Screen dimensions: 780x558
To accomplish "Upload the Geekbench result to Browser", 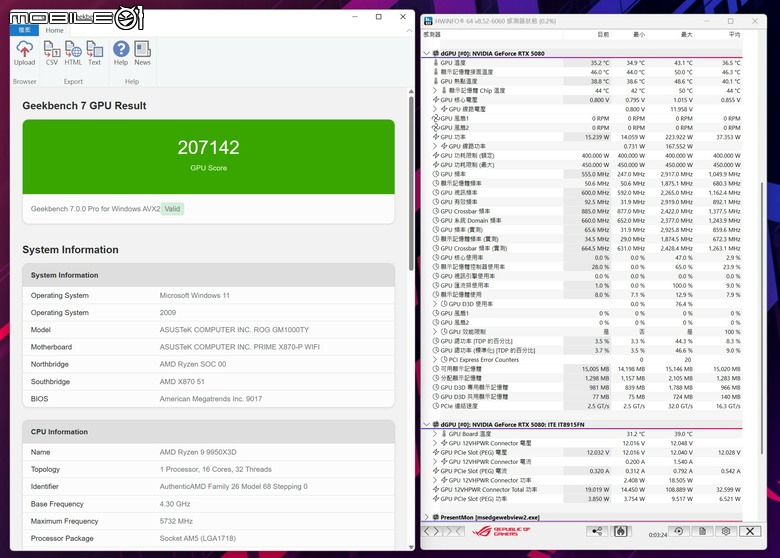I will 24,53.
